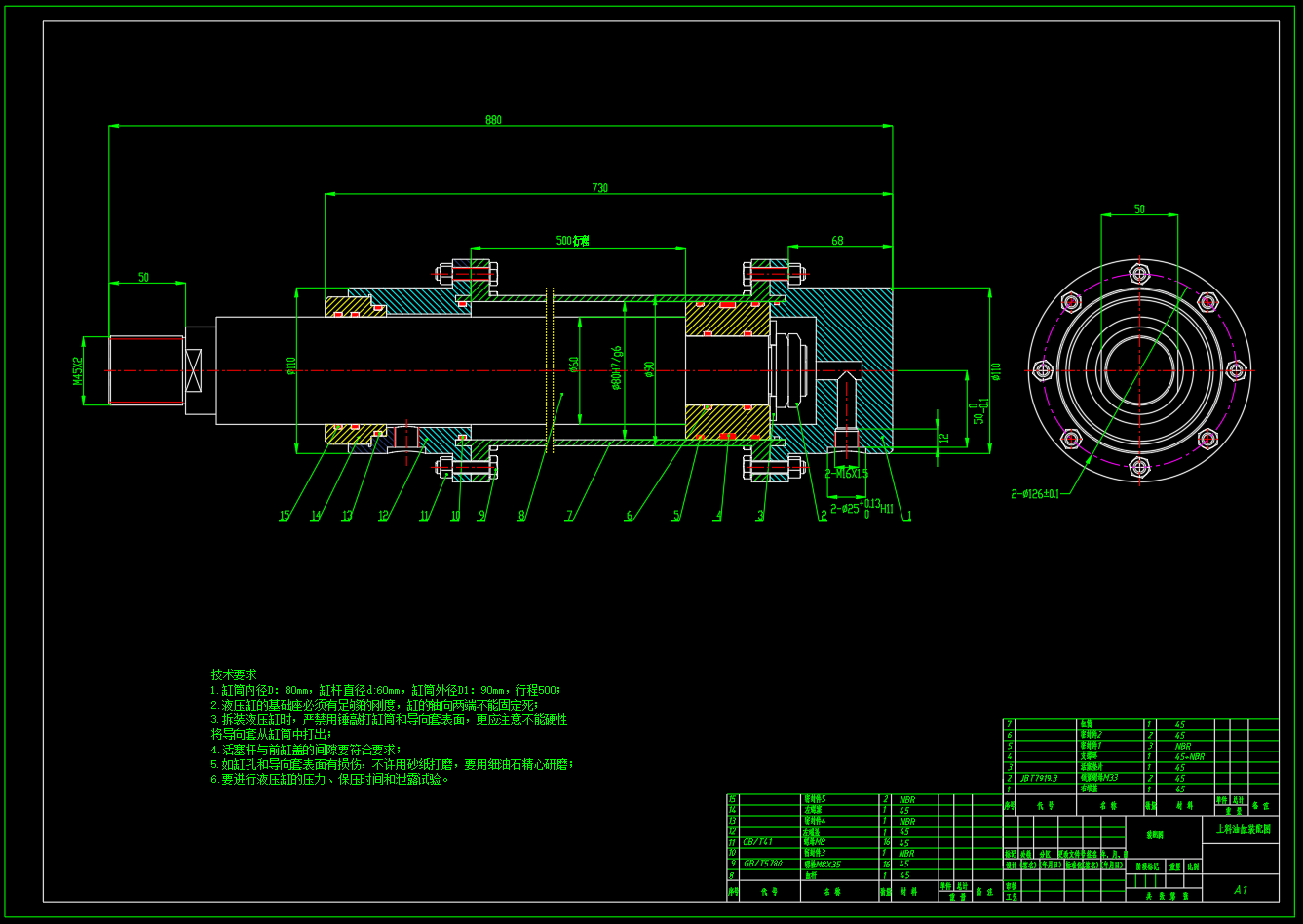Click the 2-ø126±0.1 bolt circle callout
Viewport: 1303px width, 924px height.
(x=1035, y=493)
